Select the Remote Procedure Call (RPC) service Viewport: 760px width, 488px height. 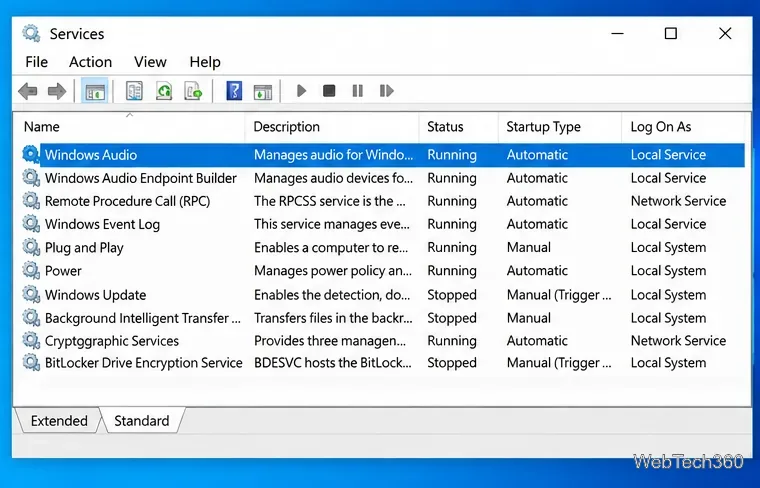127,201
